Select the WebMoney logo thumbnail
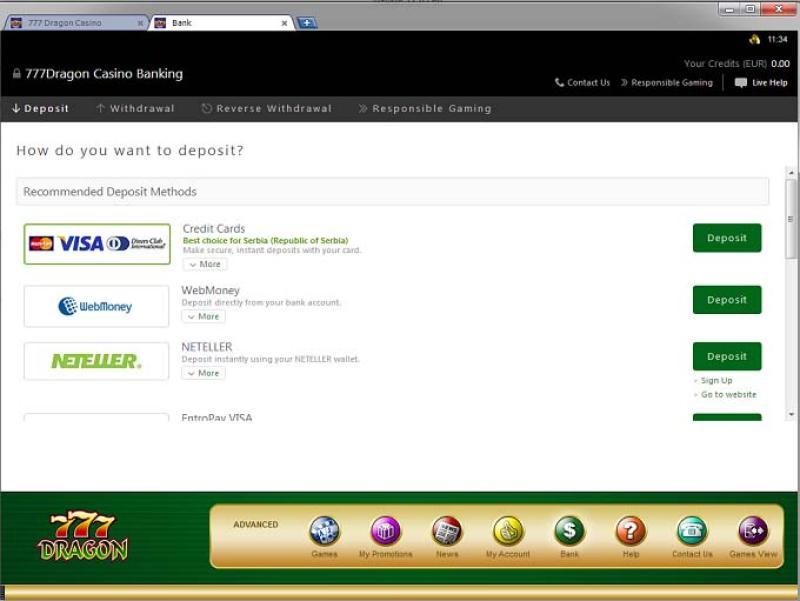800x601 pixels. 96,307
